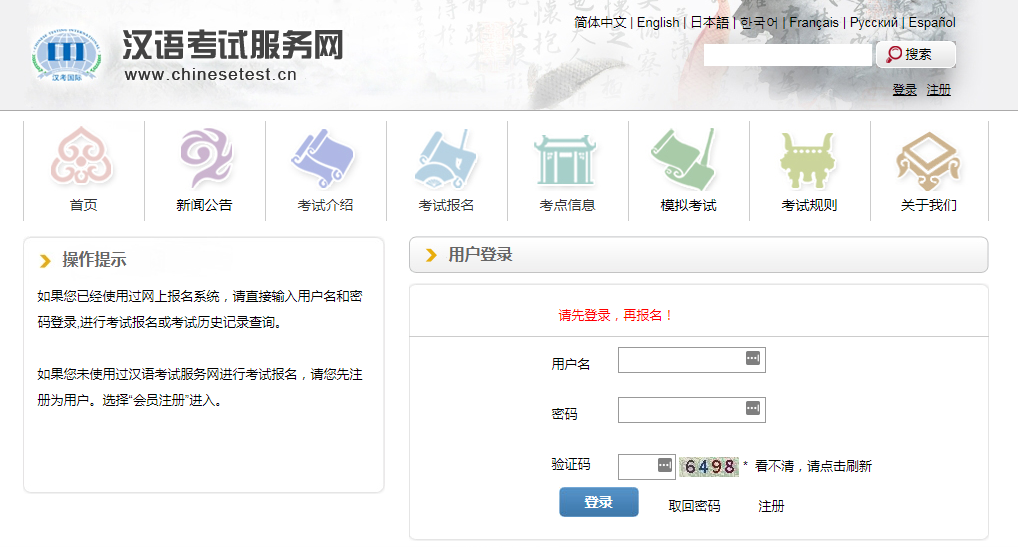Click the 考点信息 gate icon
Screen dimensions: 1018x547
pos(567,158)
